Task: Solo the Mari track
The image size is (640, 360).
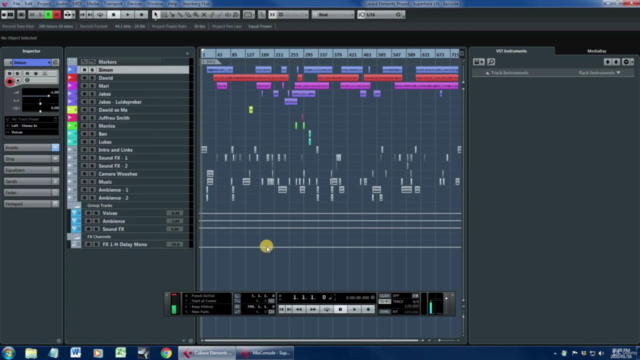Action: (92, 86)
